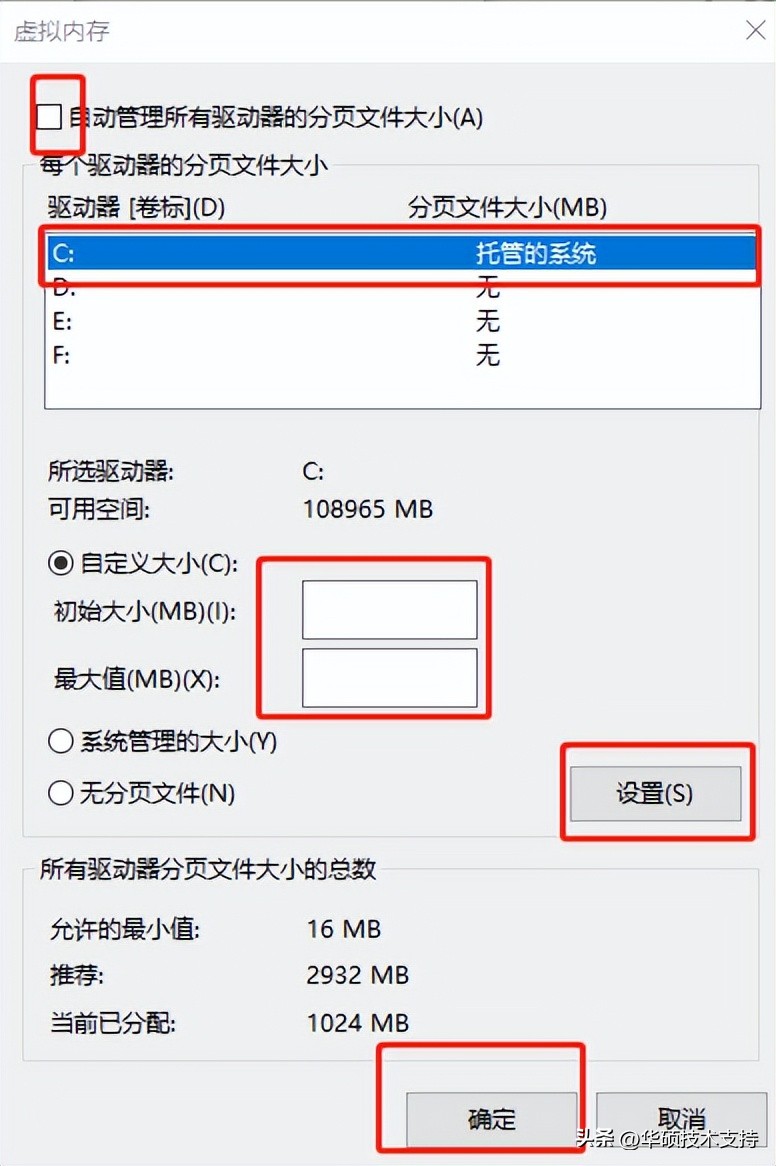
Task: Click the 可用空间 108965 MB value
Action: pos(367,509)
